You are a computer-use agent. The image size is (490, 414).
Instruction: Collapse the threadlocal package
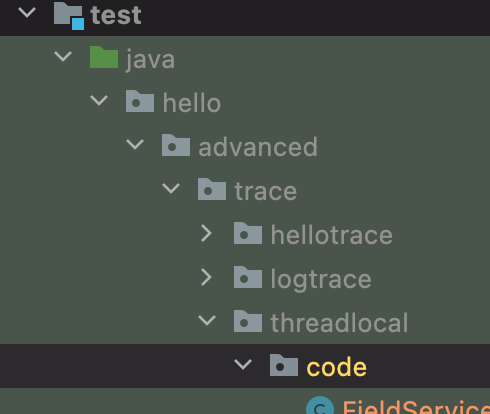(207, 321)
